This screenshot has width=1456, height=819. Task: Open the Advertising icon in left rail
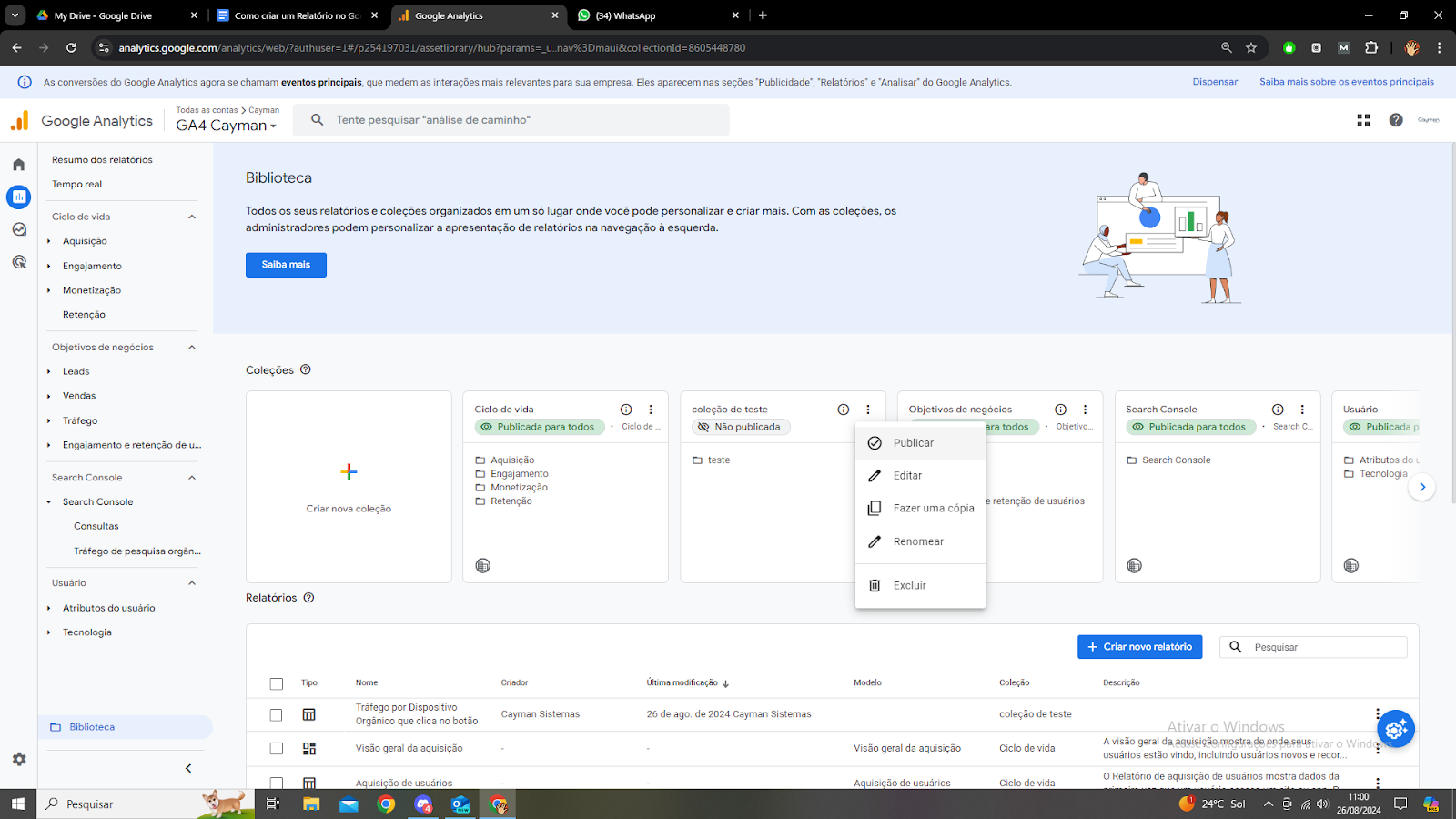18,262
